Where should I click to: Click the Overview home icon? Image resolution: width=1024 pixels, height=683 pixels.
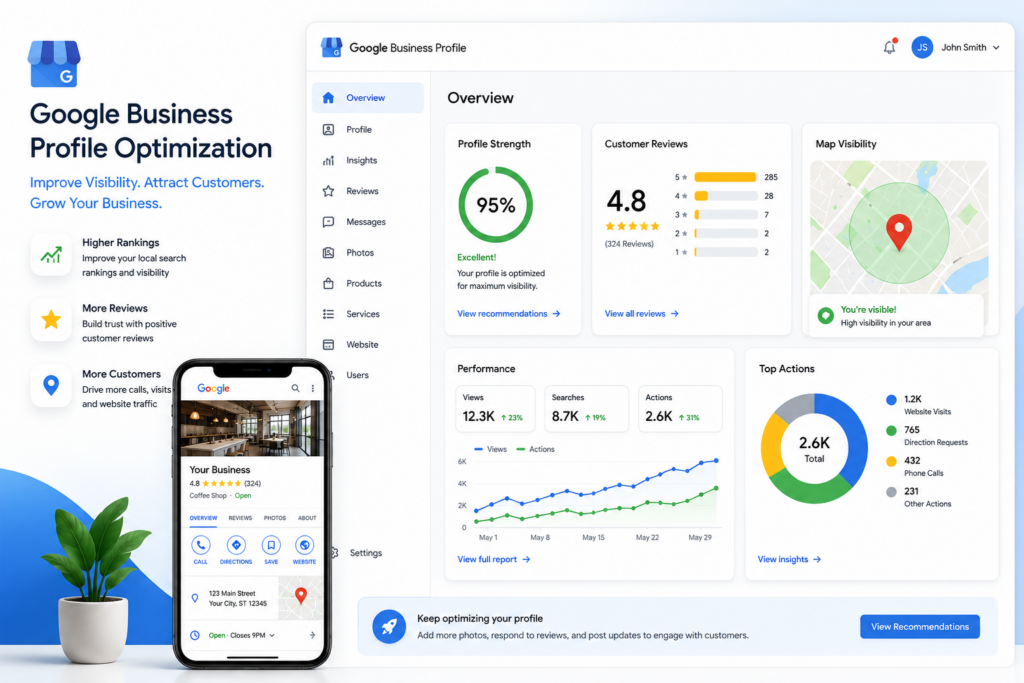(328, 98)
